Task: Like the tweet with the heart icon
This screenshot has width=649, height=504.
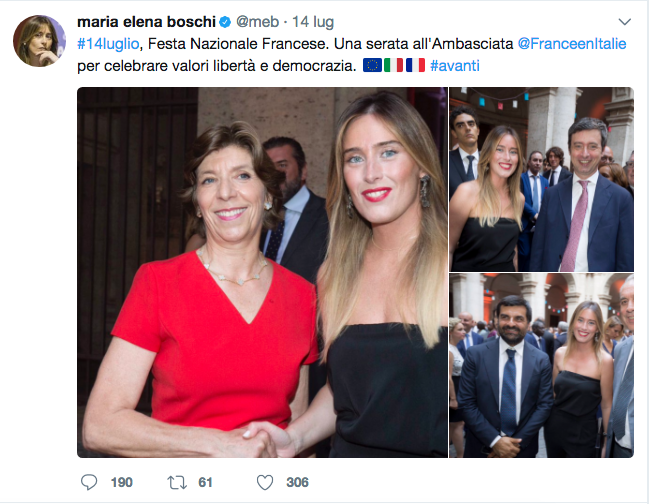Action: (x=264, y=482)
